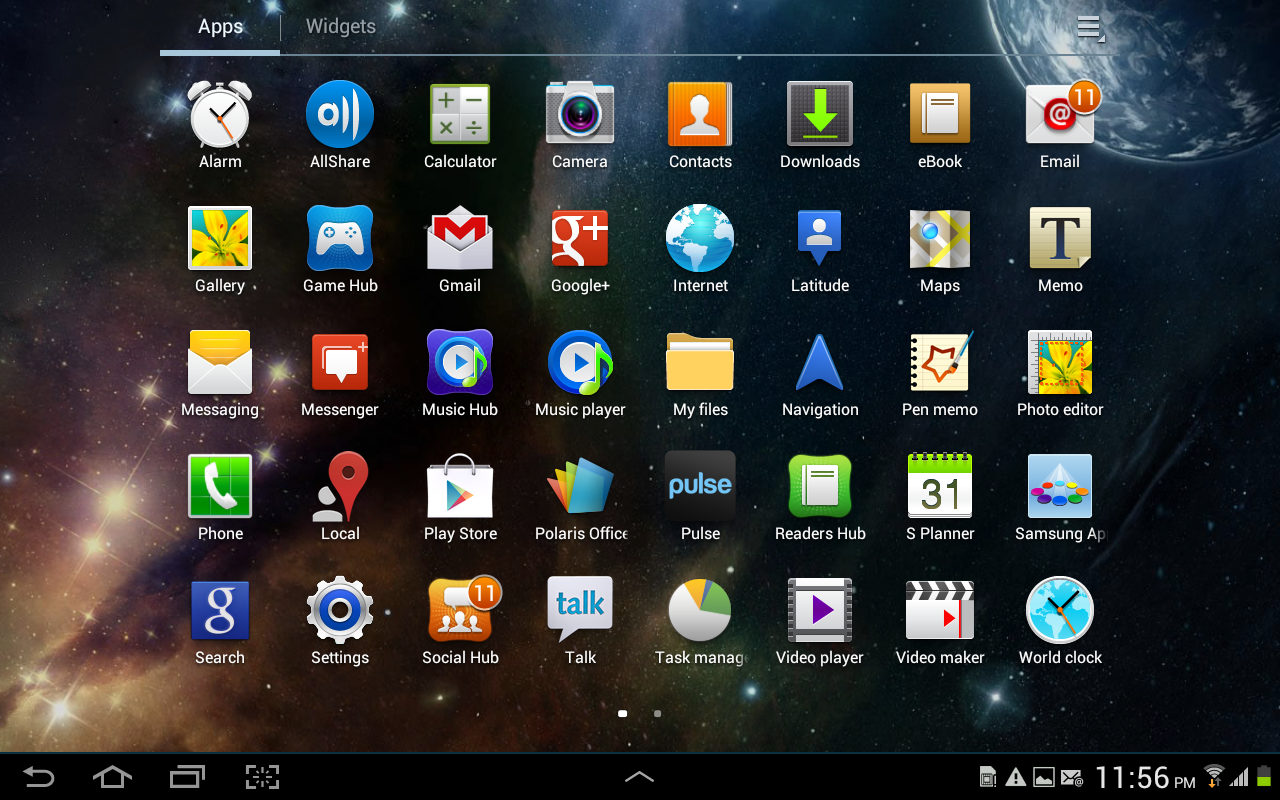Open the Local places app
This screenshot has height=800, width=1280.
click(x=340, y=497)
